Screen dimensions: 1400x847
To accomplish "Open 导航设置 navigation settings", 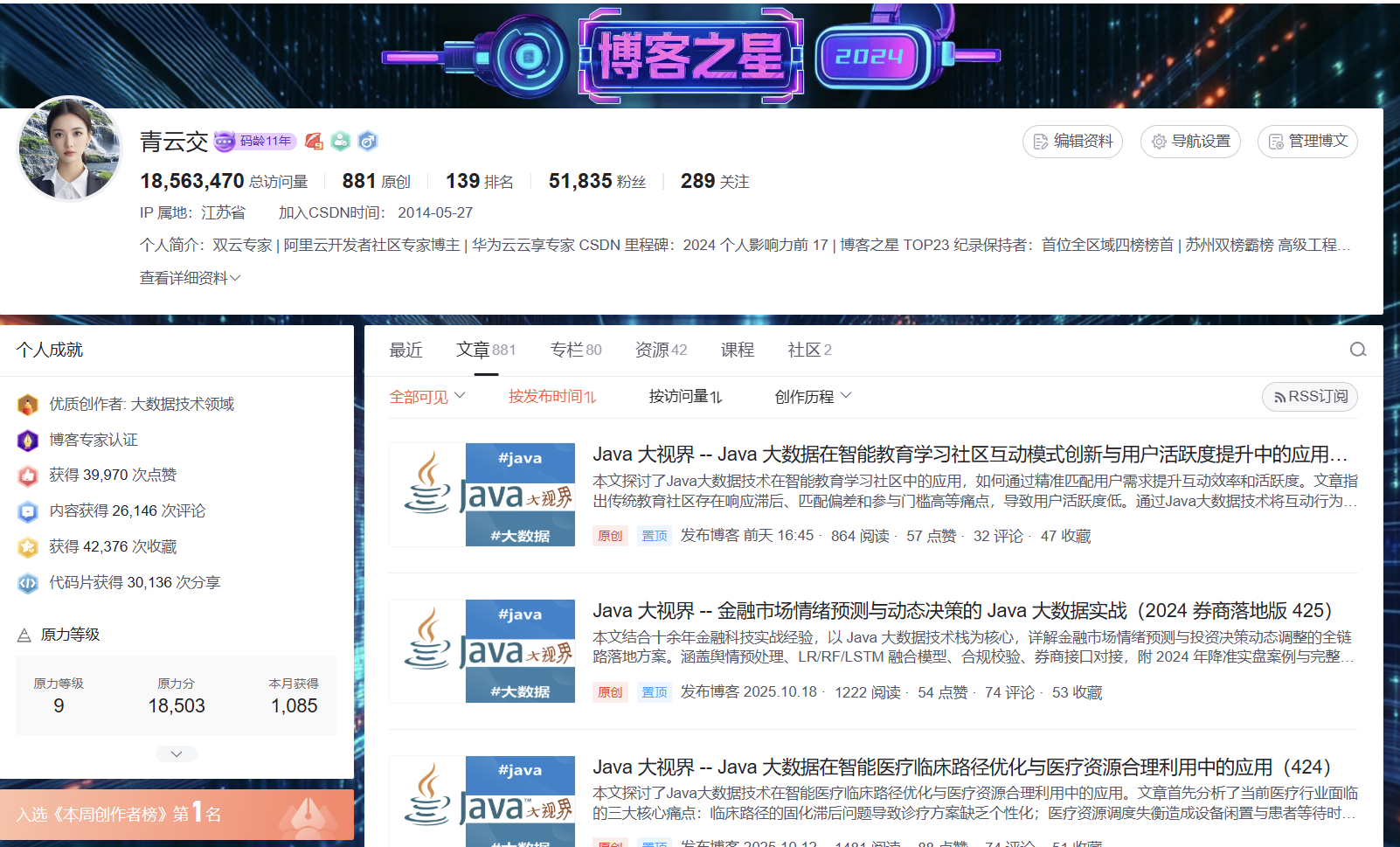I will pos(1190,142).
